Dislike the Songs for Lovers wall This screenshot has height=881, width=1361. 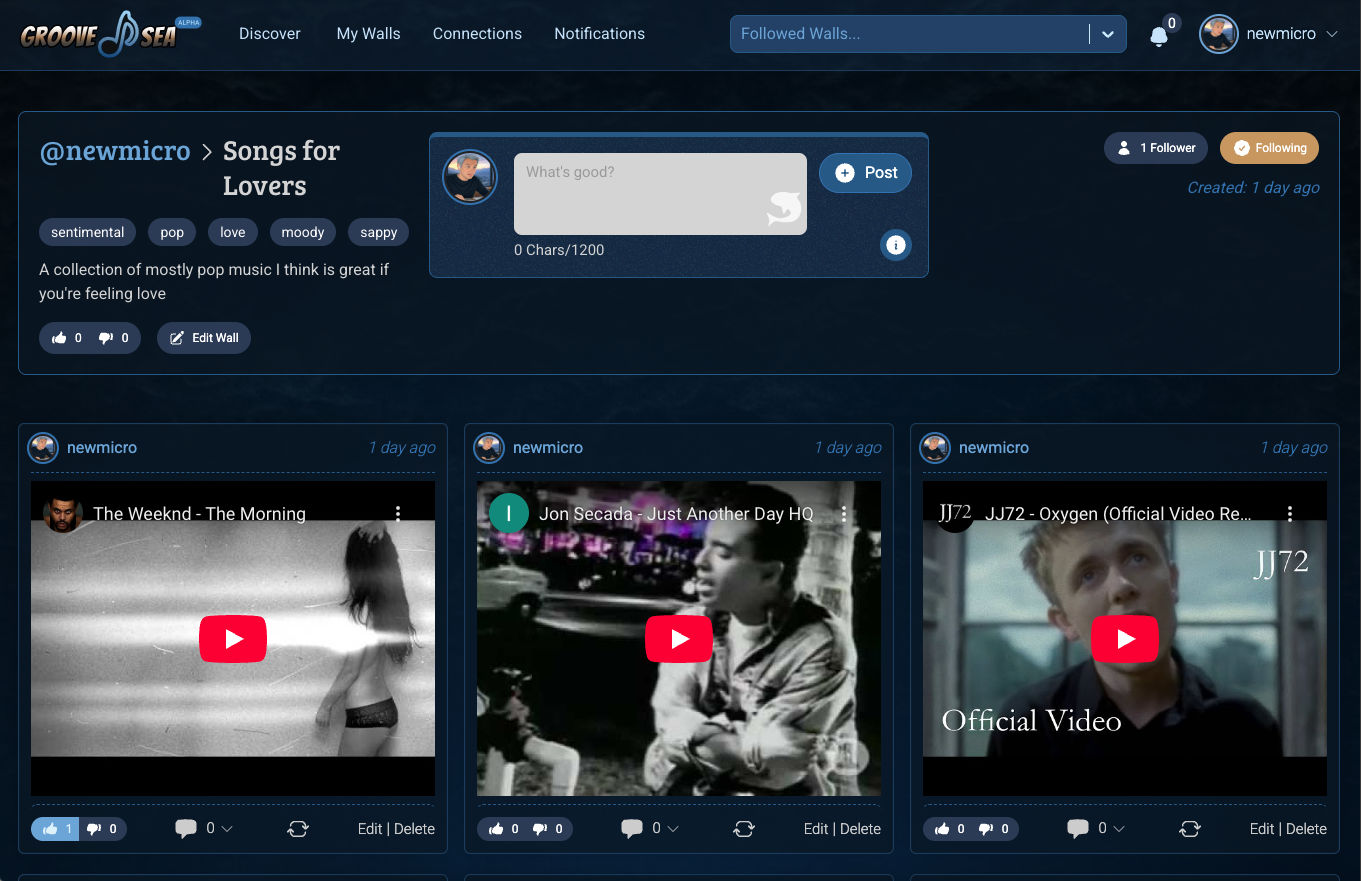pos(113,338)
